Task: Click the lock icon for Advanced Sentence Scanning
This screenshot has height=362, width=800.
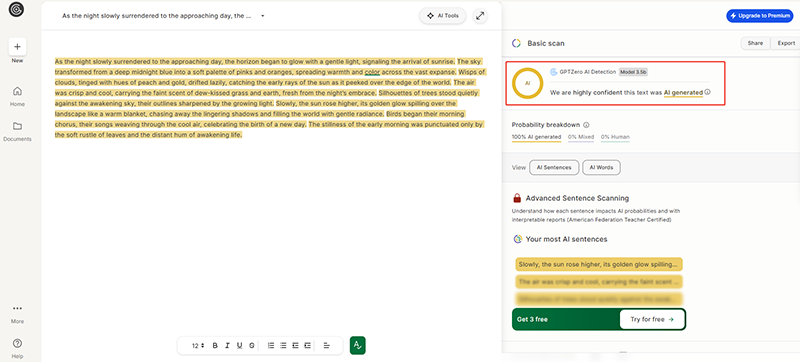Action: pos(517,198)
